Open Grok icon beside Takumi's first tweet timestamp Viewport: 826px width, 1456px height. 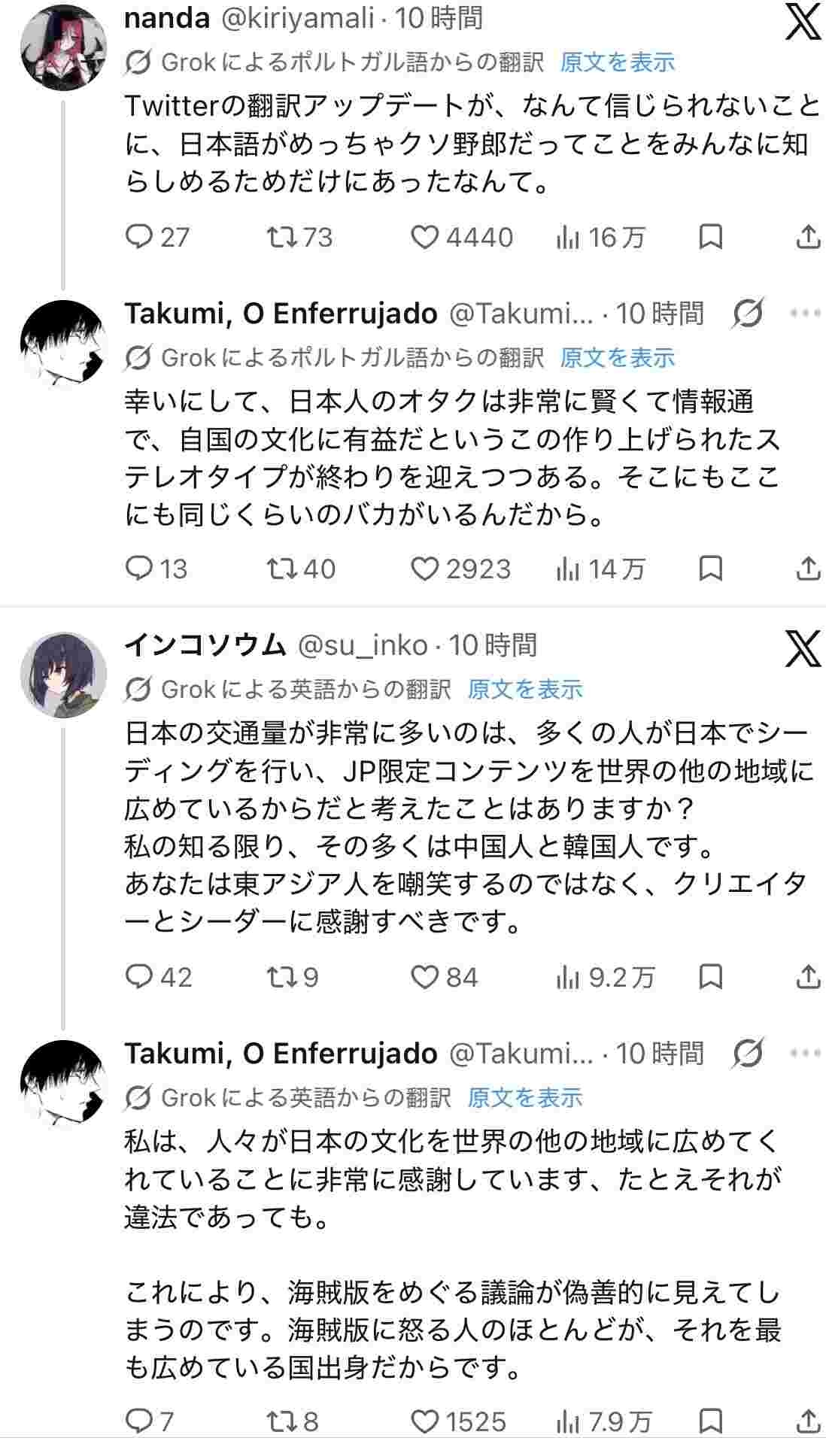point(747,314)
